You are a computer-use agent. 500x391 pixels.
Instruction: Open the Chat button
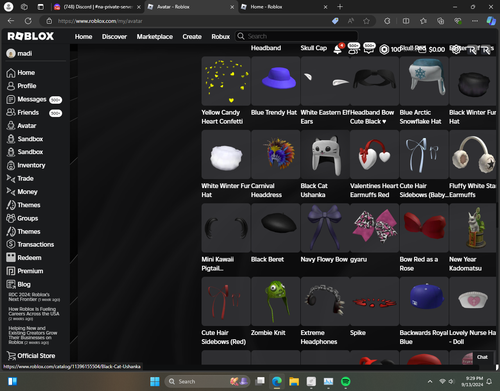pyautogui.click(x=482, y=357)
